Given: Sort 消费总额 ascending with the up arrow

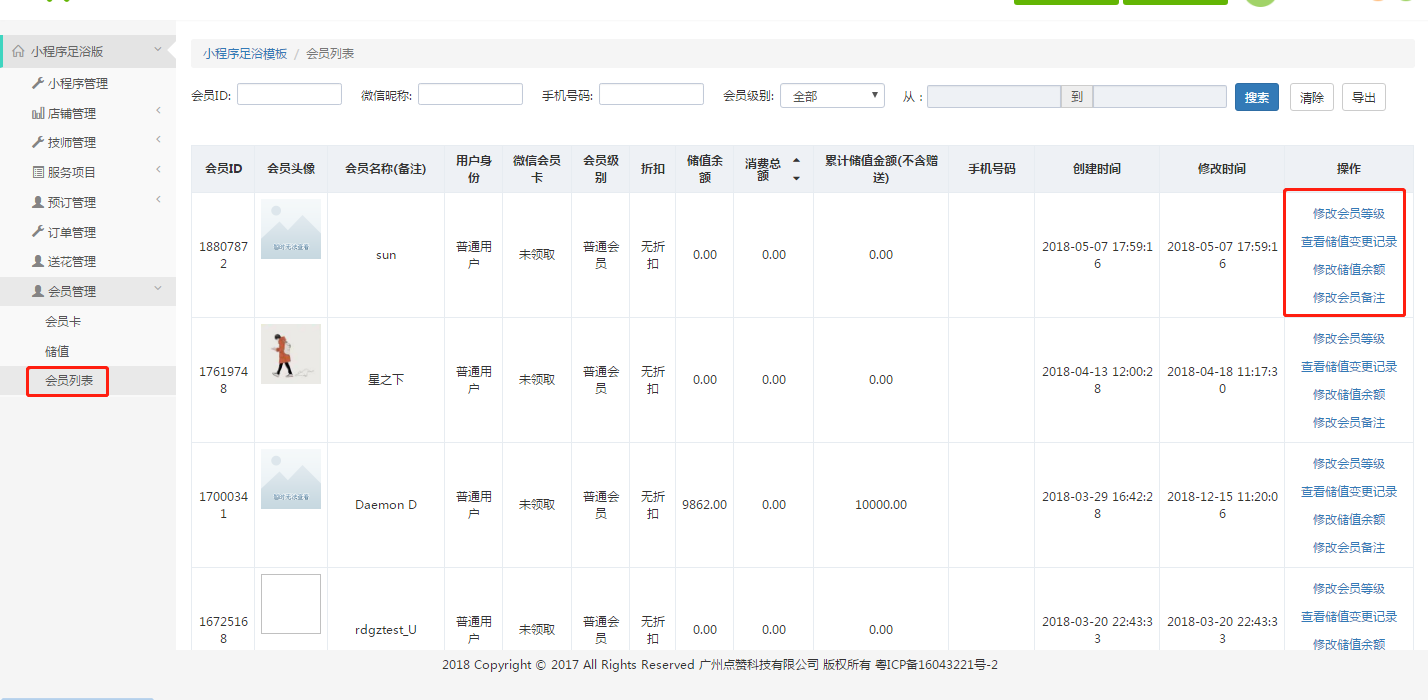Looking at the screenshot, I should 796,161.
